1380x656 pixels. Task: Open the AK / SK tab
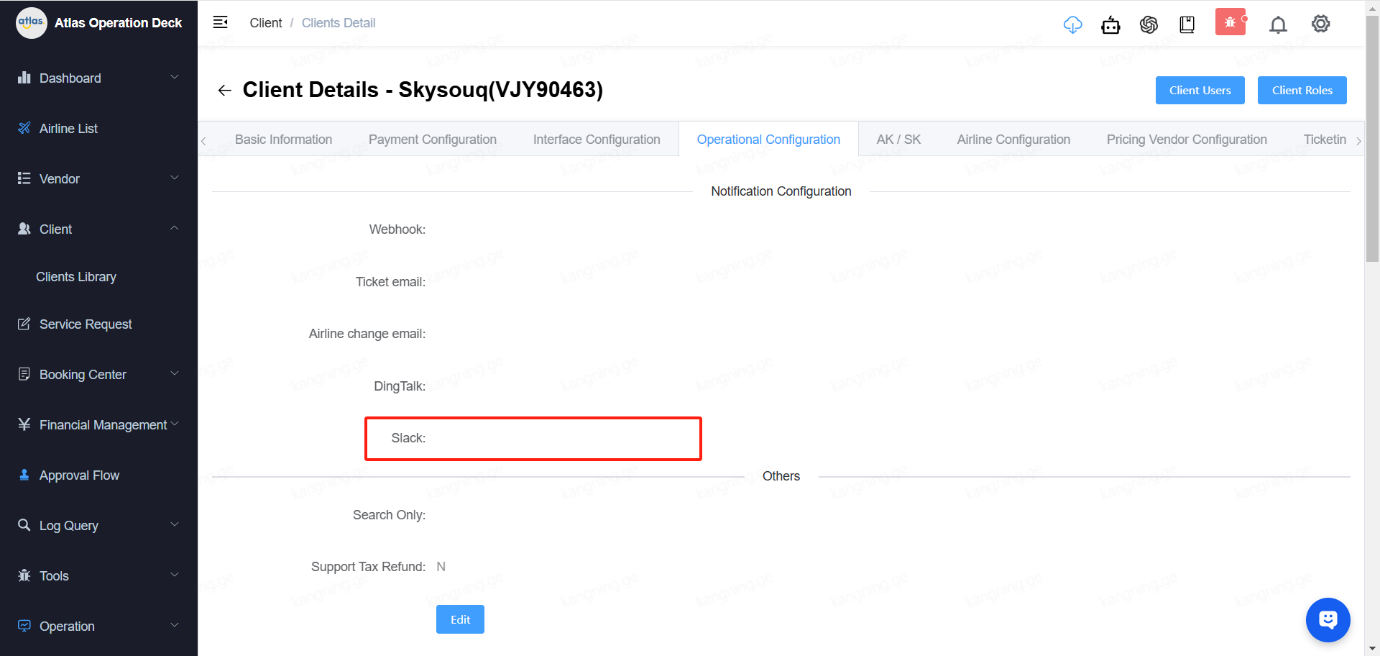click(898, 140)
